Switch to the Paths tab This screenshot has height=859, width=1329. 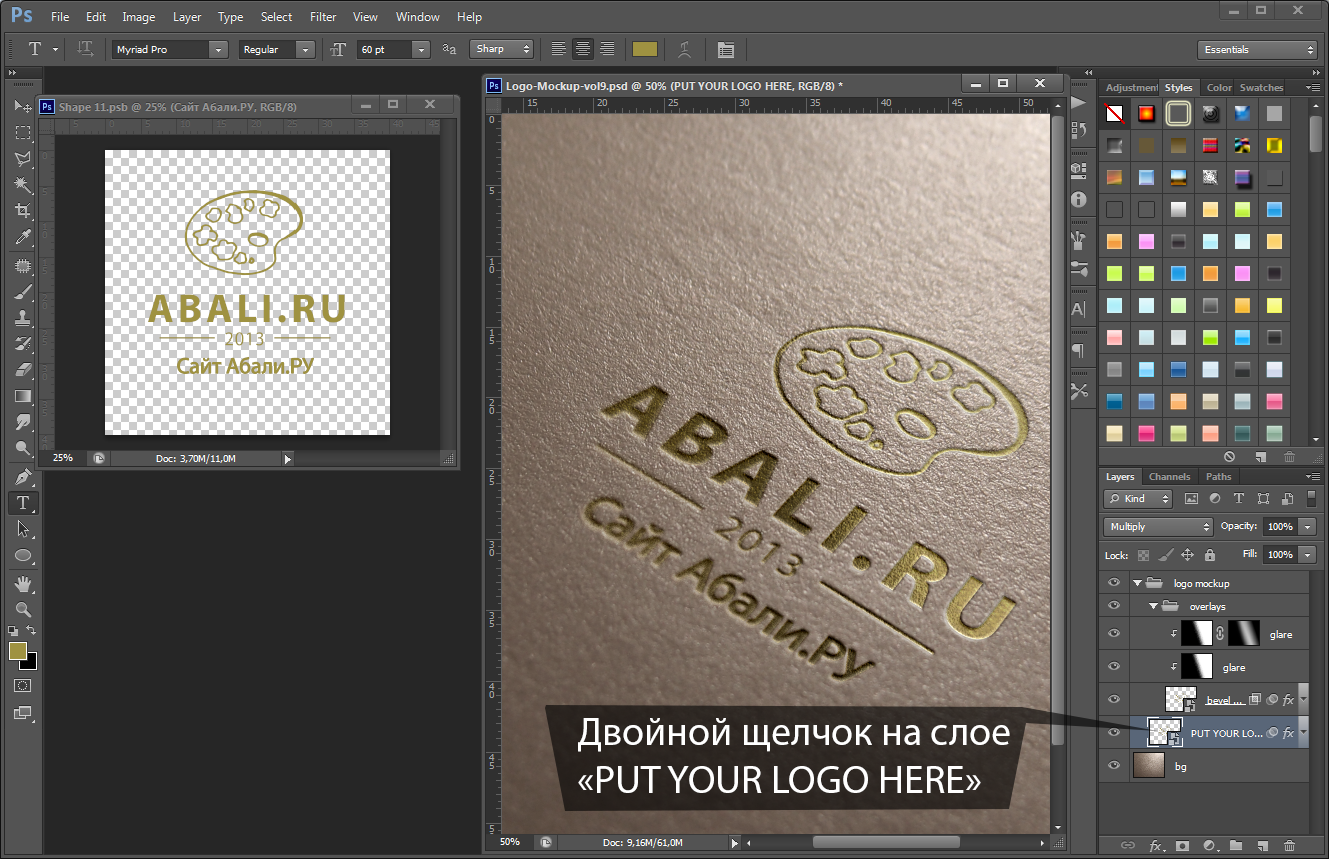1218,477
